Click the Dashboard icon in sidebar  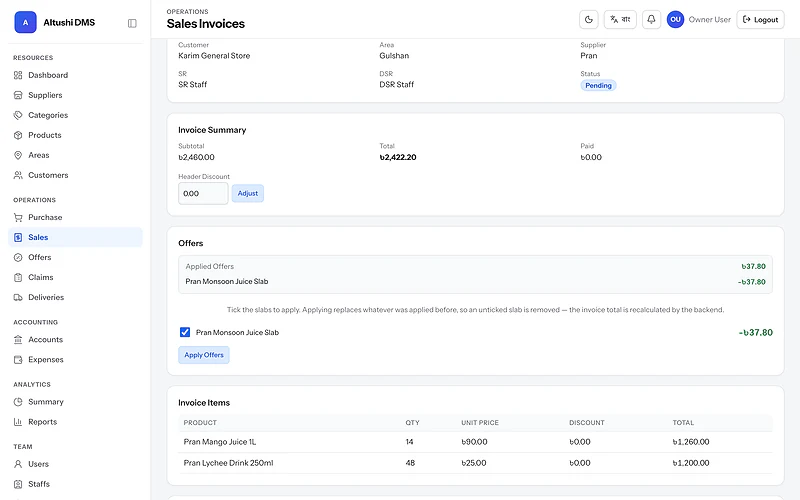[18, 75]
